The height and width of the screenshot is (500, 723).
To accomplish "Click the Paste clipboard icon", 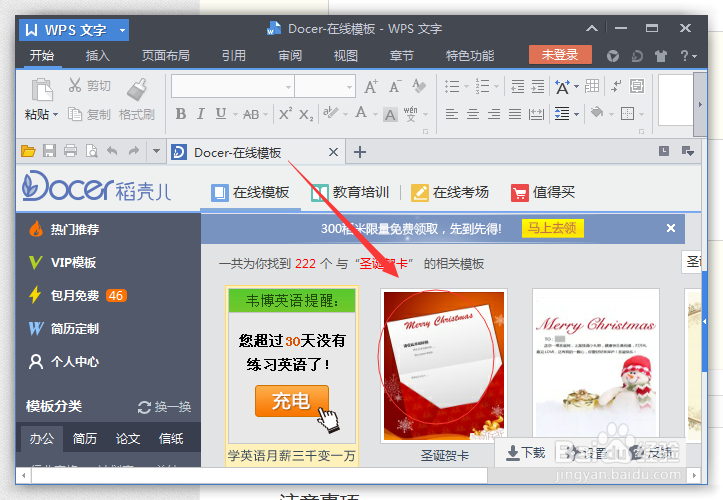I will pos(42,89).
